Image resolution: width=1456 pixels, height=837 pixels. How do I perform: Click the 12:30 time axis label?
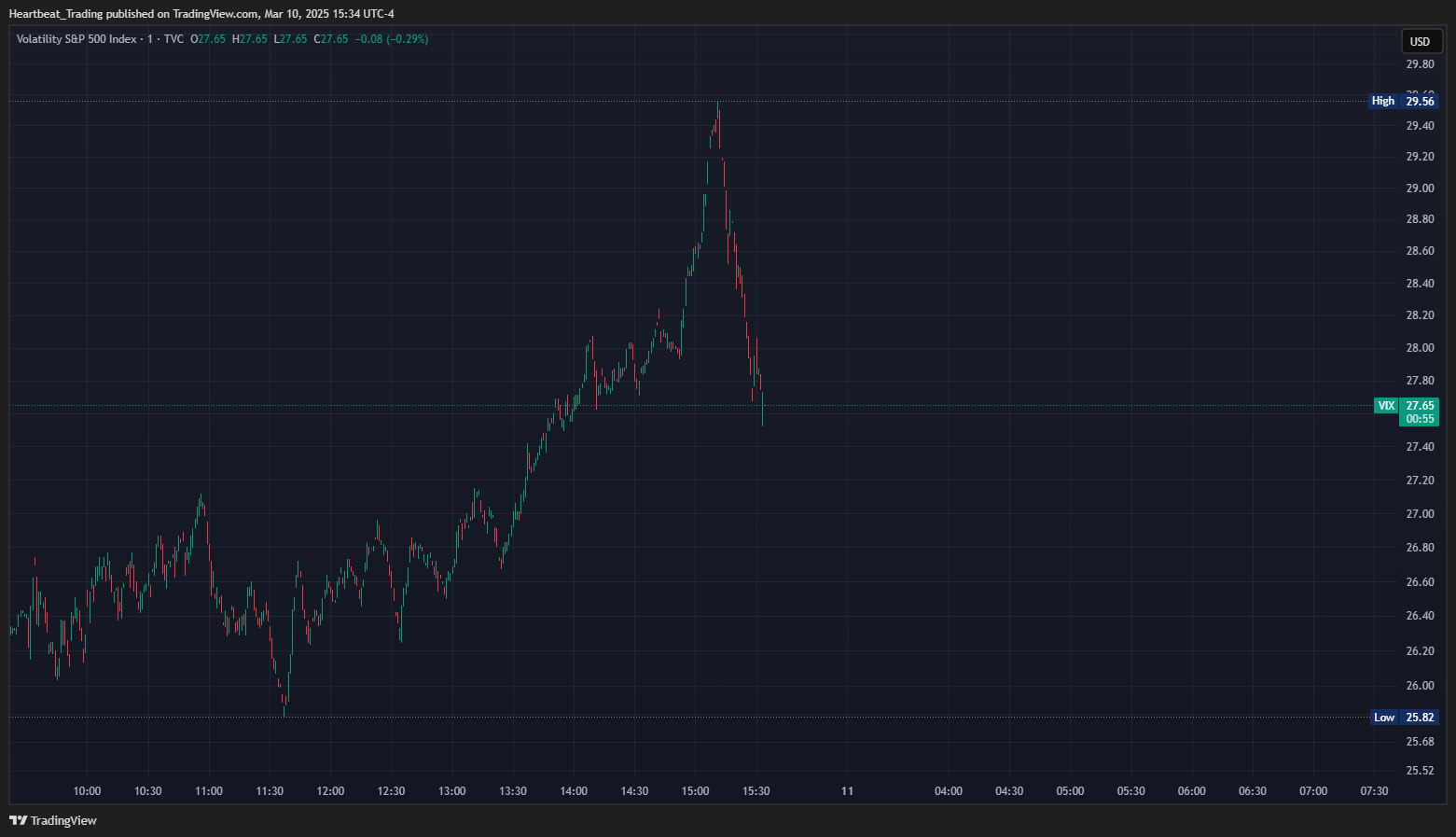point(391,791)
